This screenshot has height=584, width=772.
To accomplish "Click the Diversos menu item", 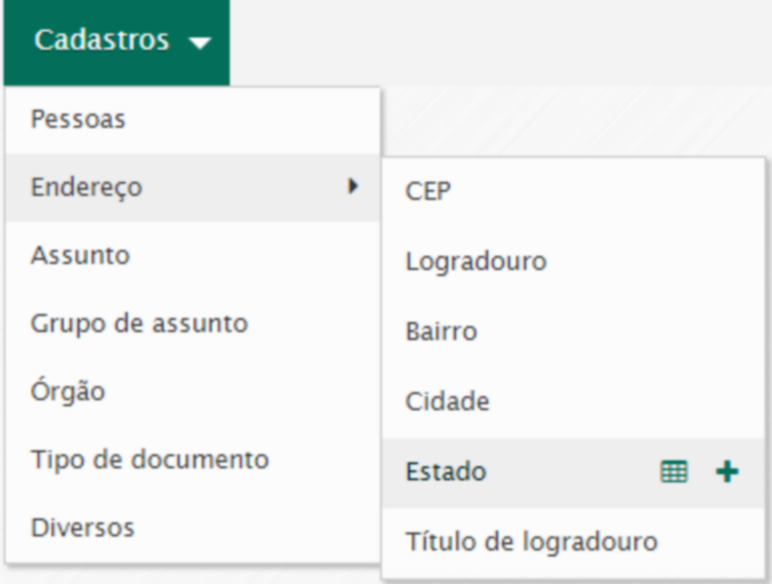I will tap(82, 527).
